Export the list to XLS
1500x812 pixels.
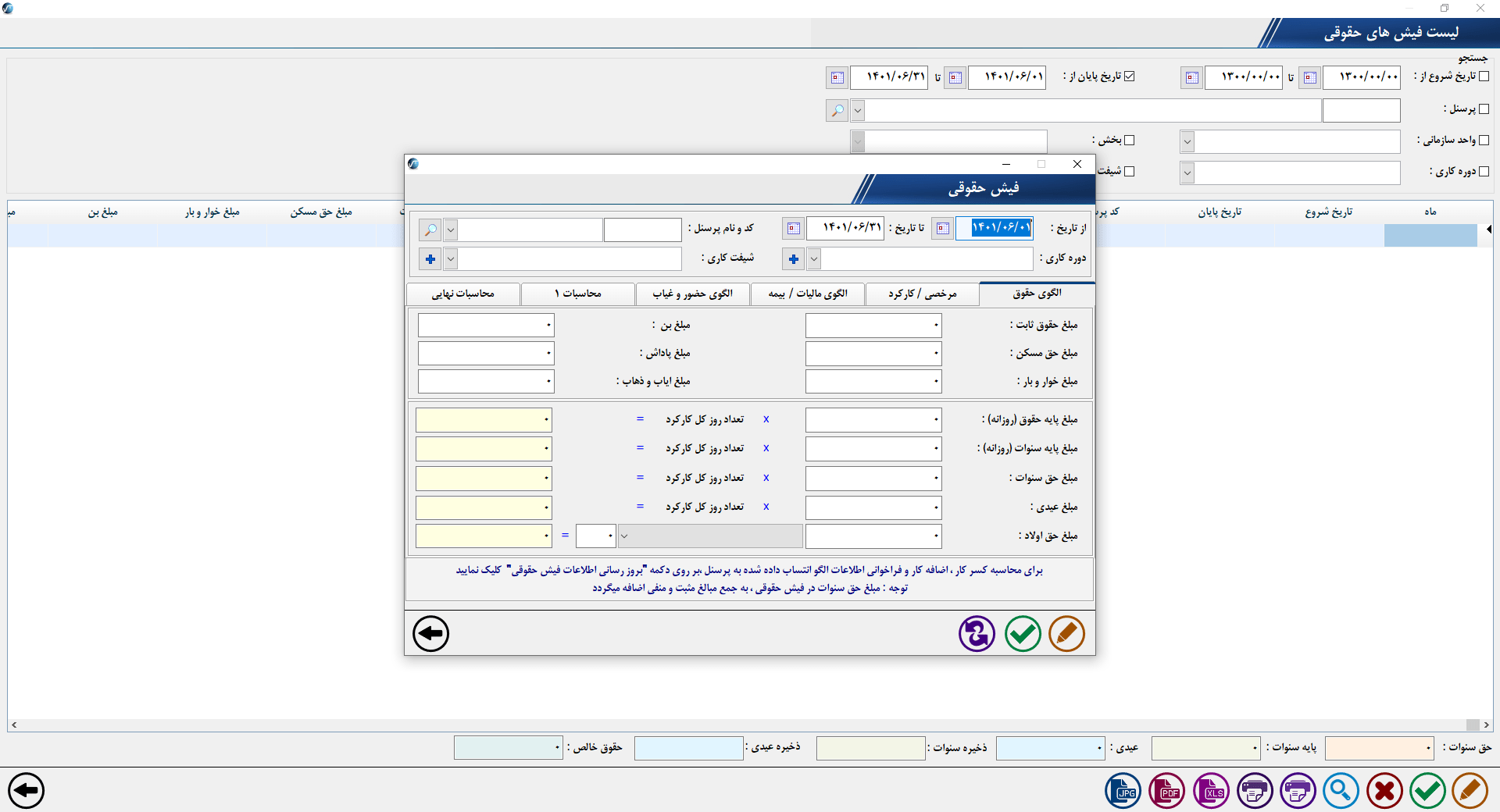point(1211,791)
